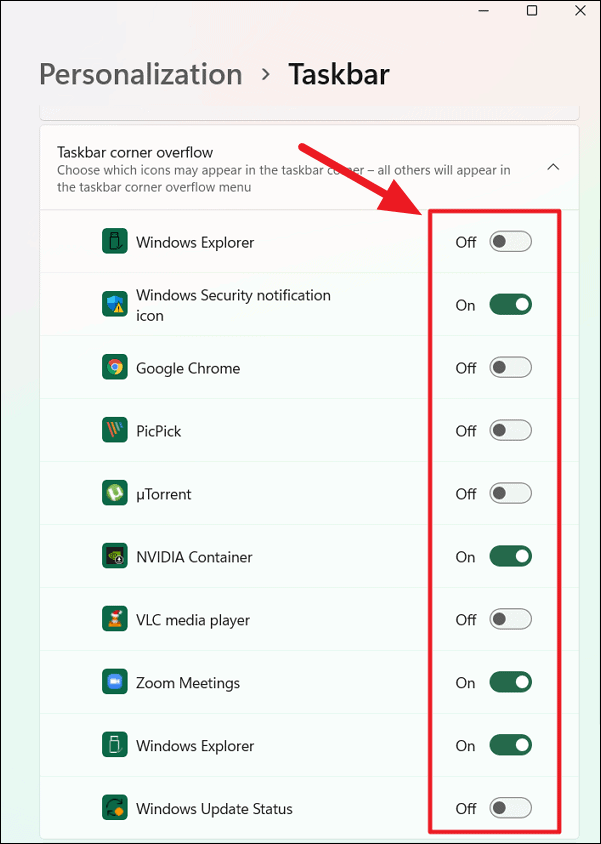Image resolution: width=601 pixels, height=844 pixels.
Task: Click the Taskbar breadcrumb title
Action: pyautogui.click(x=339, y=74)
